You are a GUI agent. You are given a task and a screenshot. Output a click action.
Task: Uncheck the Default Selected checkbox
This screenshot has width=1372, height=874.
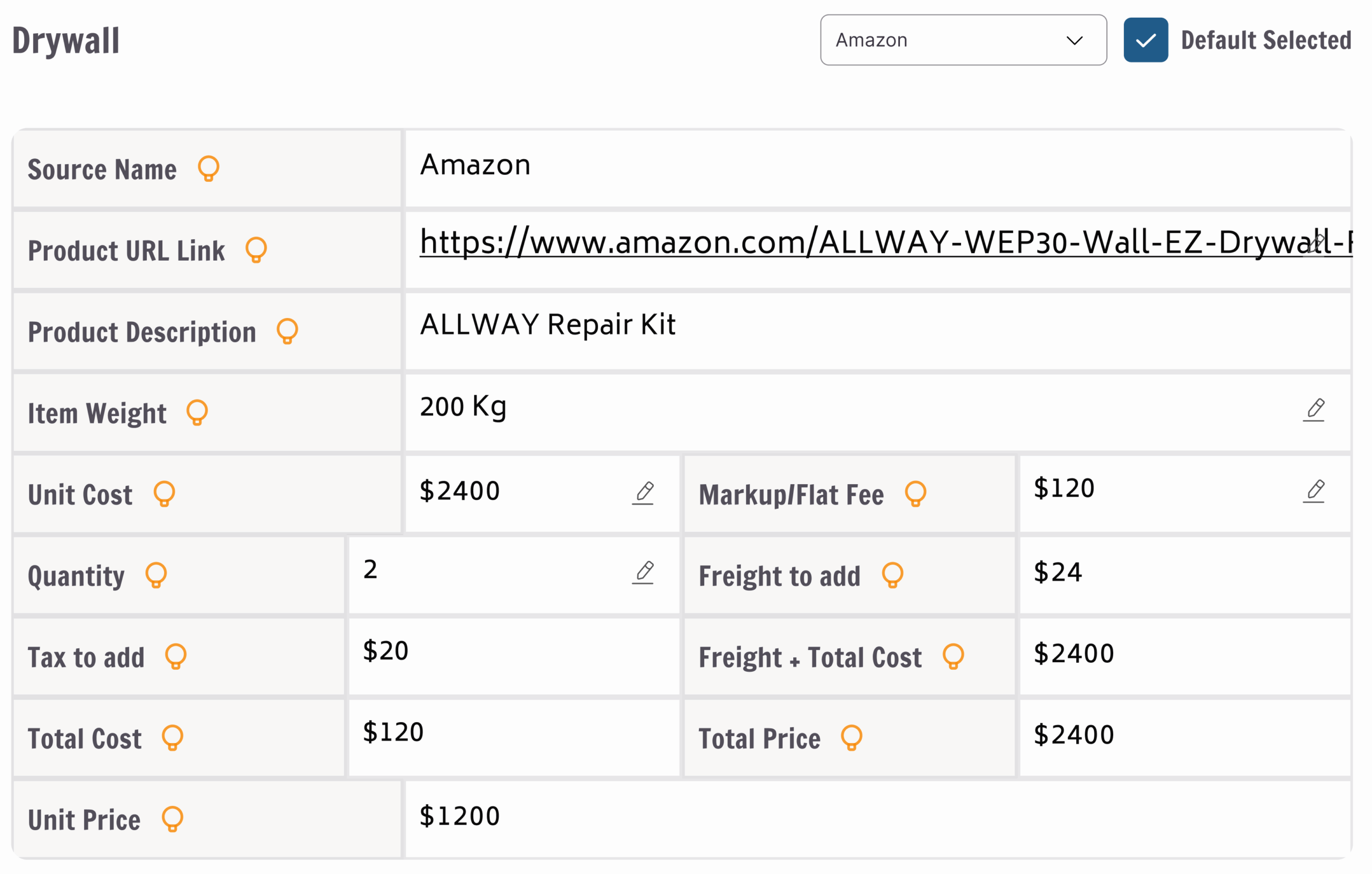[x=1145, y=40]
